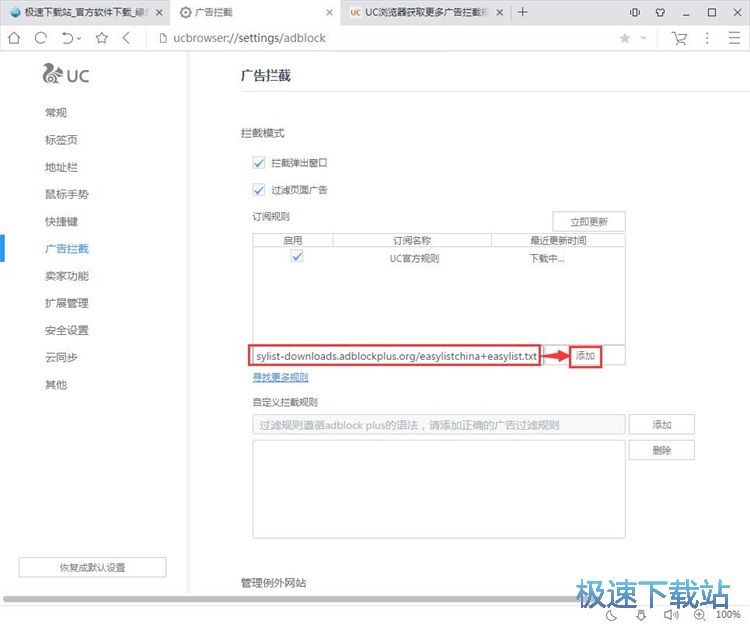Reload the current page

click(41, 38)
